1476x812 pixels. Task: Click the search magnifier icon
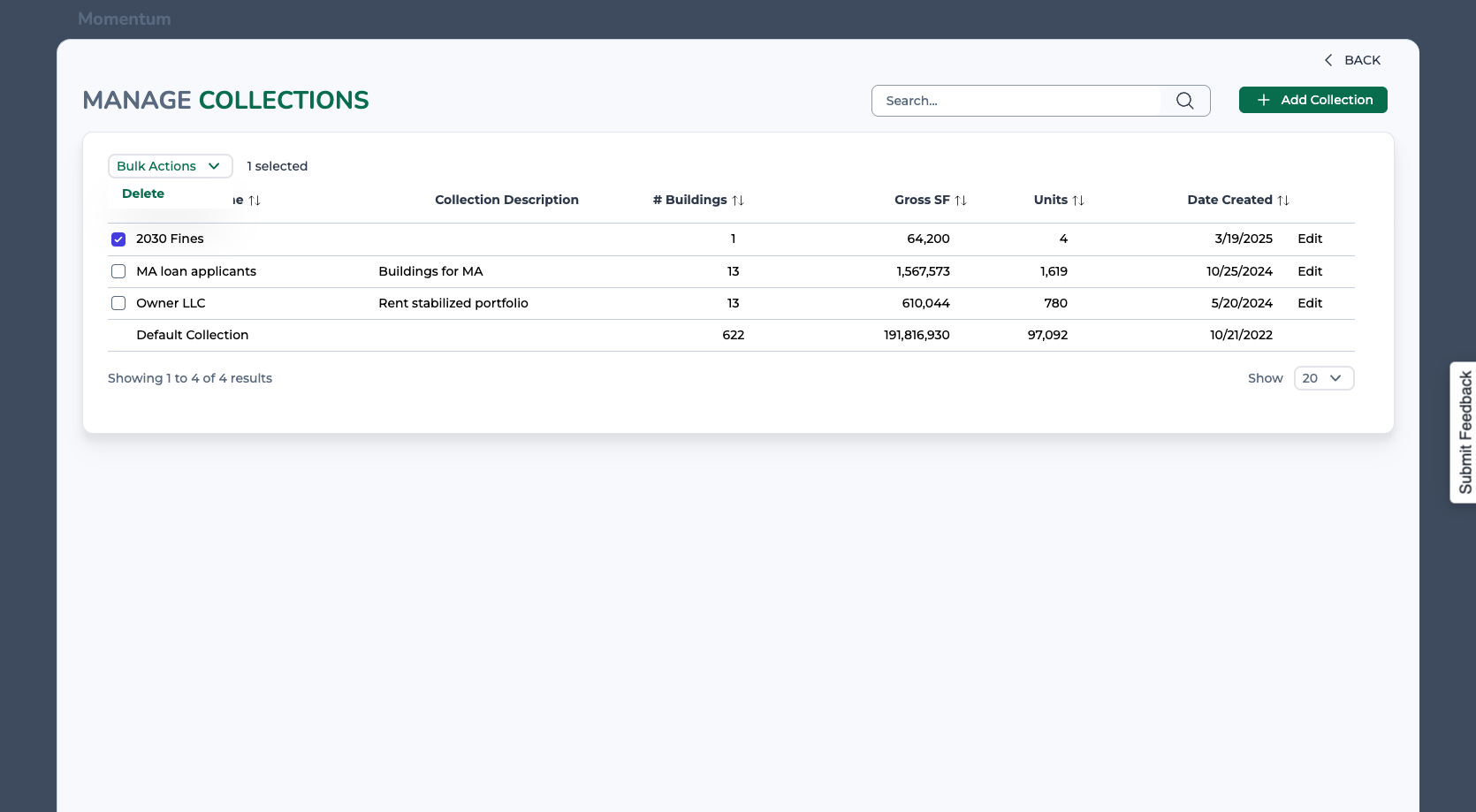(x=1185, y=101)
